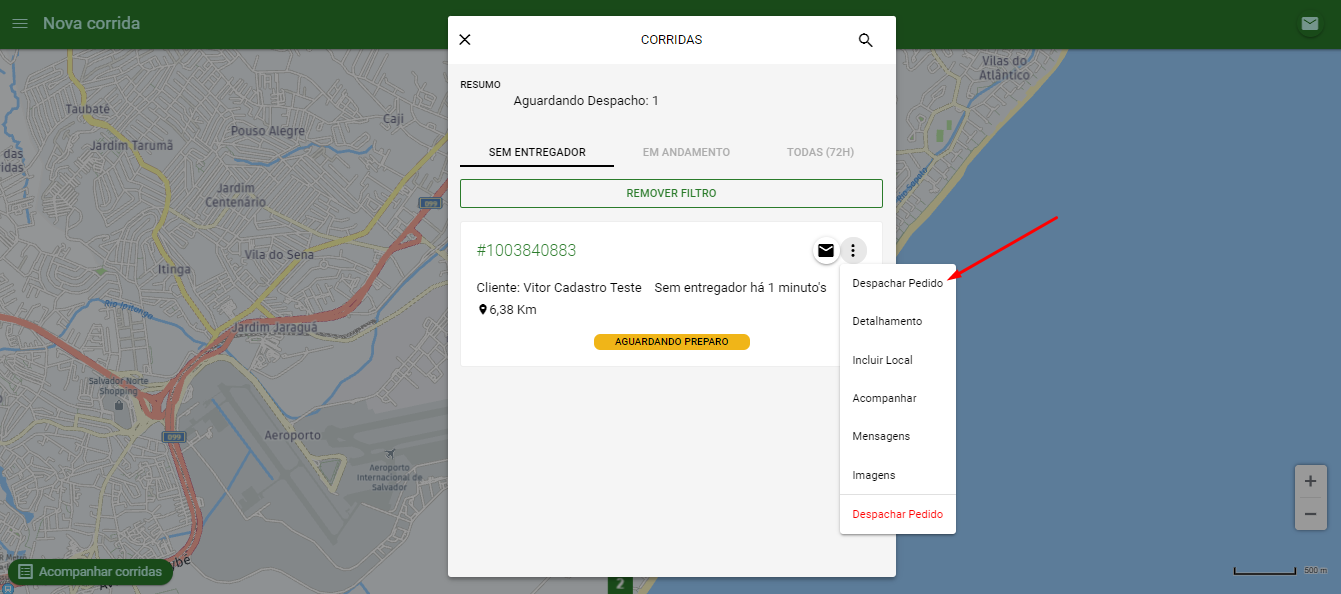Open the Acompanhar corridas button
This screenshot has width=1341, height=594.
tap(90, 572)
